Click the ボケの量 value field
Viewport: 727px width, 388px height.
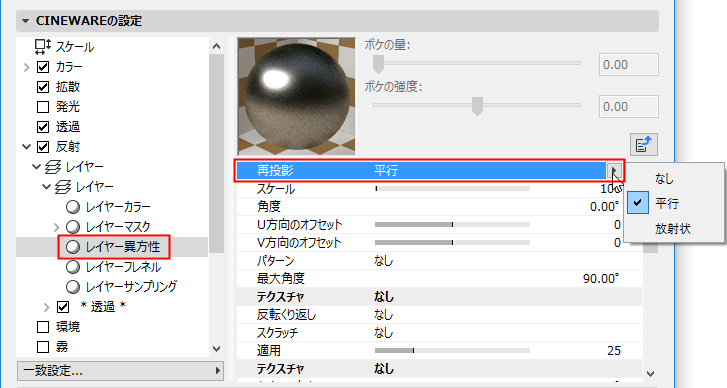coord(629,64)
